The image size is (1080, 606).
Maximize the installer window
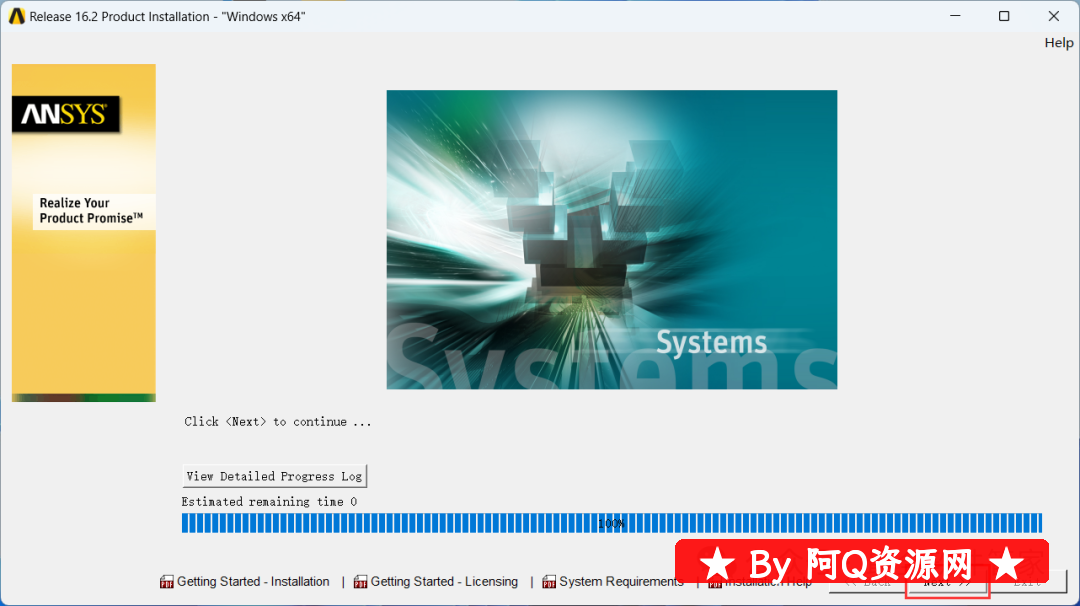[1004, 16]
